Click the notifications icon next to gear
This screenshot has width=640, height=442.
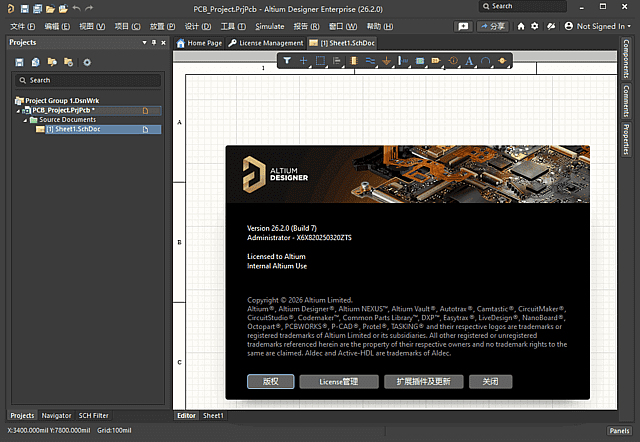[x=551, y=26]
